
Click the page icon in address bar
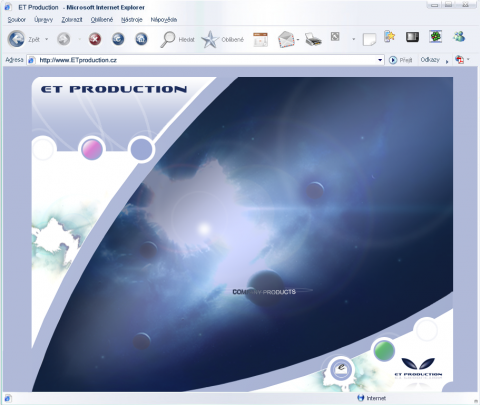pyautogui.click(x=32, y=60)
